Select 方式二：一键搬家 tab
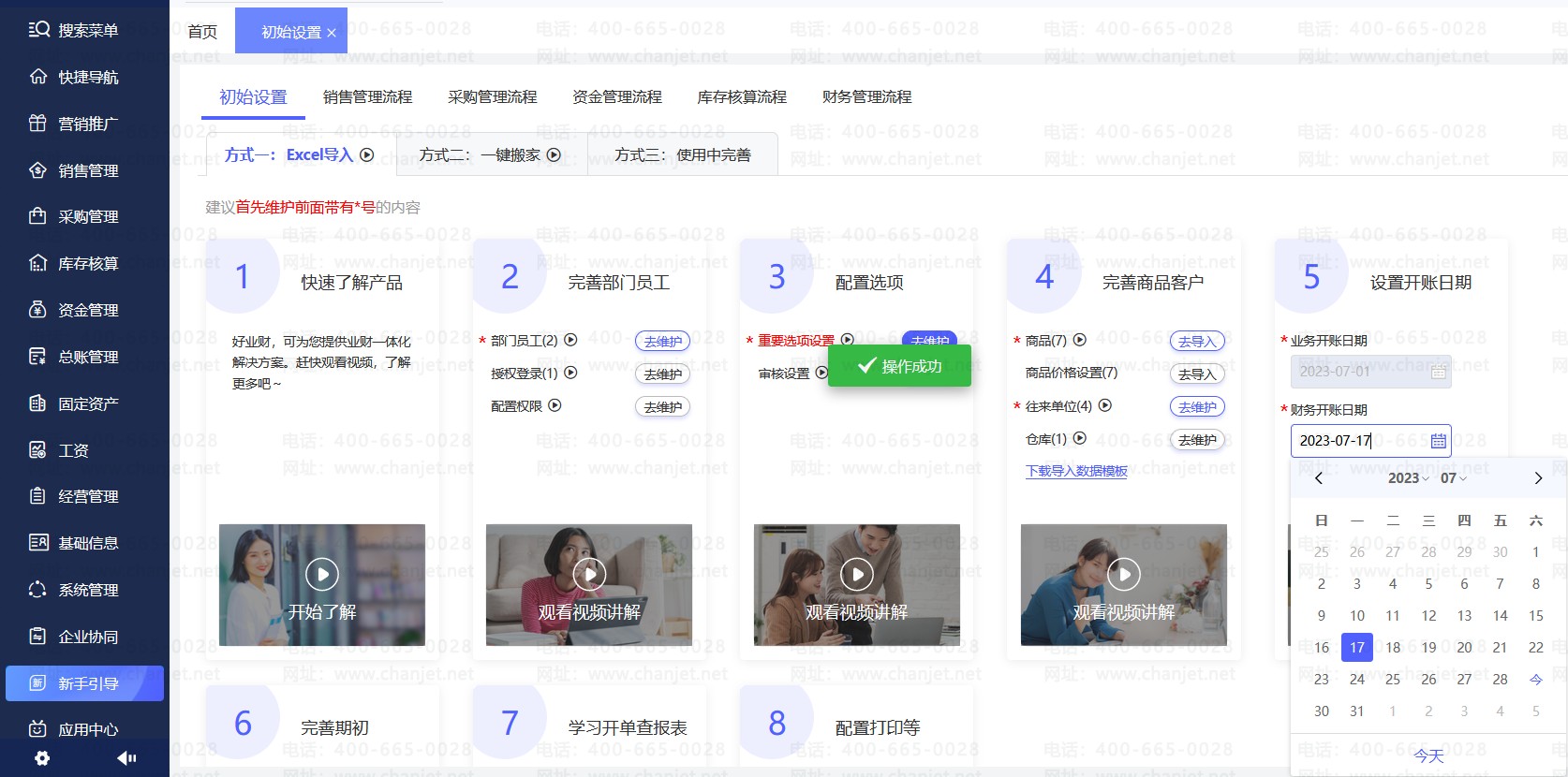The width and height of the screenshot is (1568, 777). point(490,155)
